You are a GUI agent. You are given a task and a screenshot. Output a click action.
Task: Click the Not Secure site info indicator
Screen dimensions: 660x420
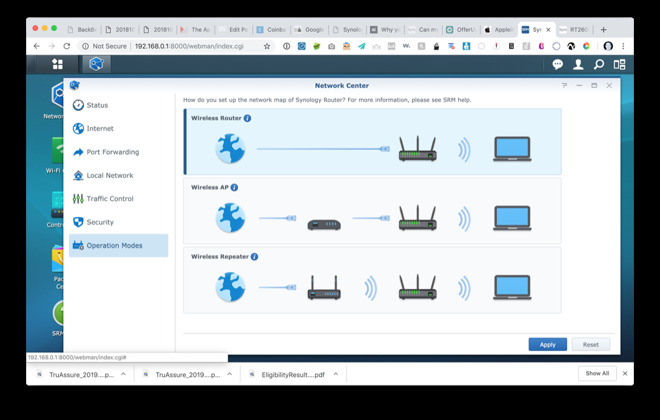point(104,46)
